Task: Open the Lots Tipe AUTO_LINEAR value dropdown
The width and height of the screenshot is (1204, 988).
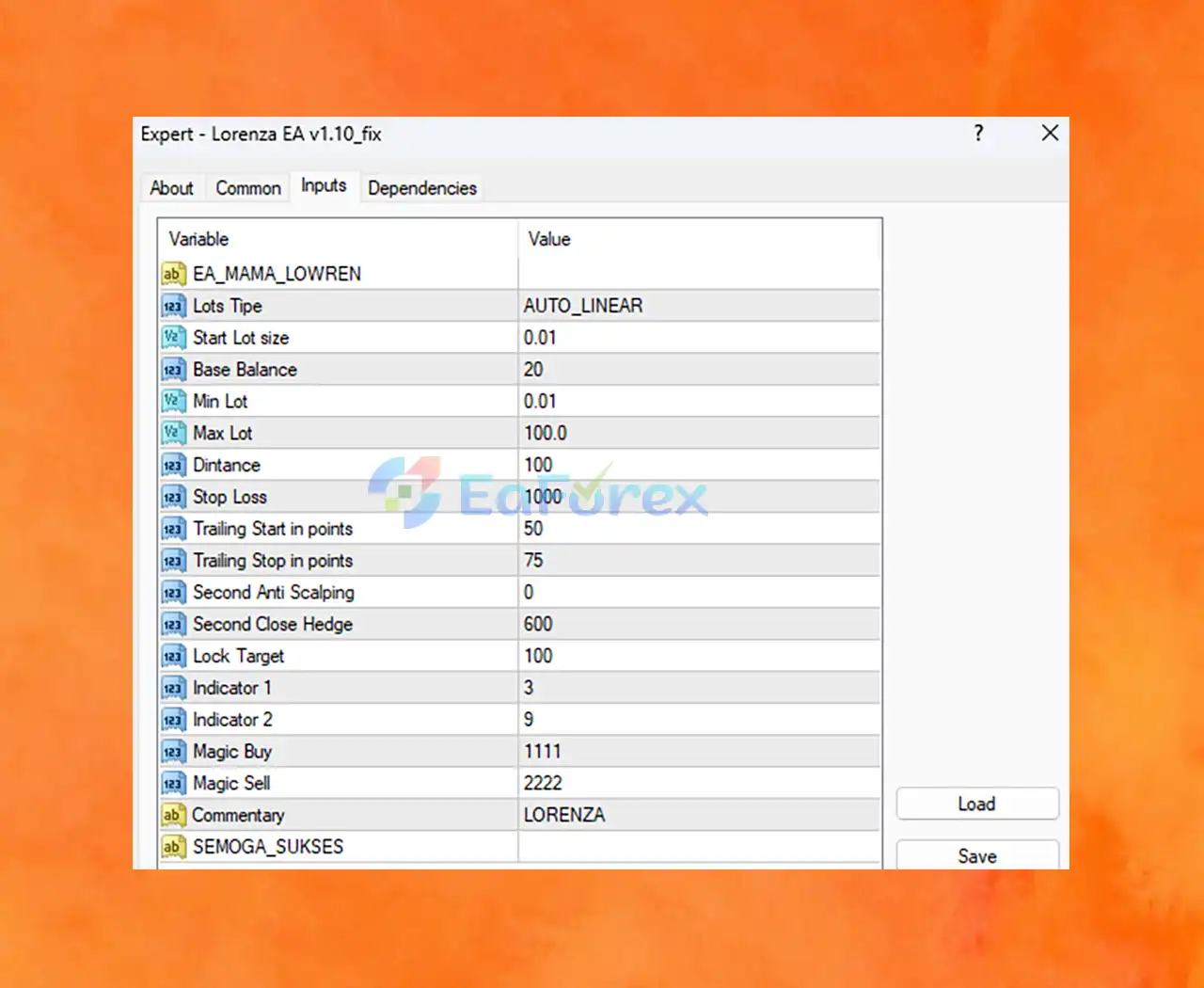Action: coord(699,306)
